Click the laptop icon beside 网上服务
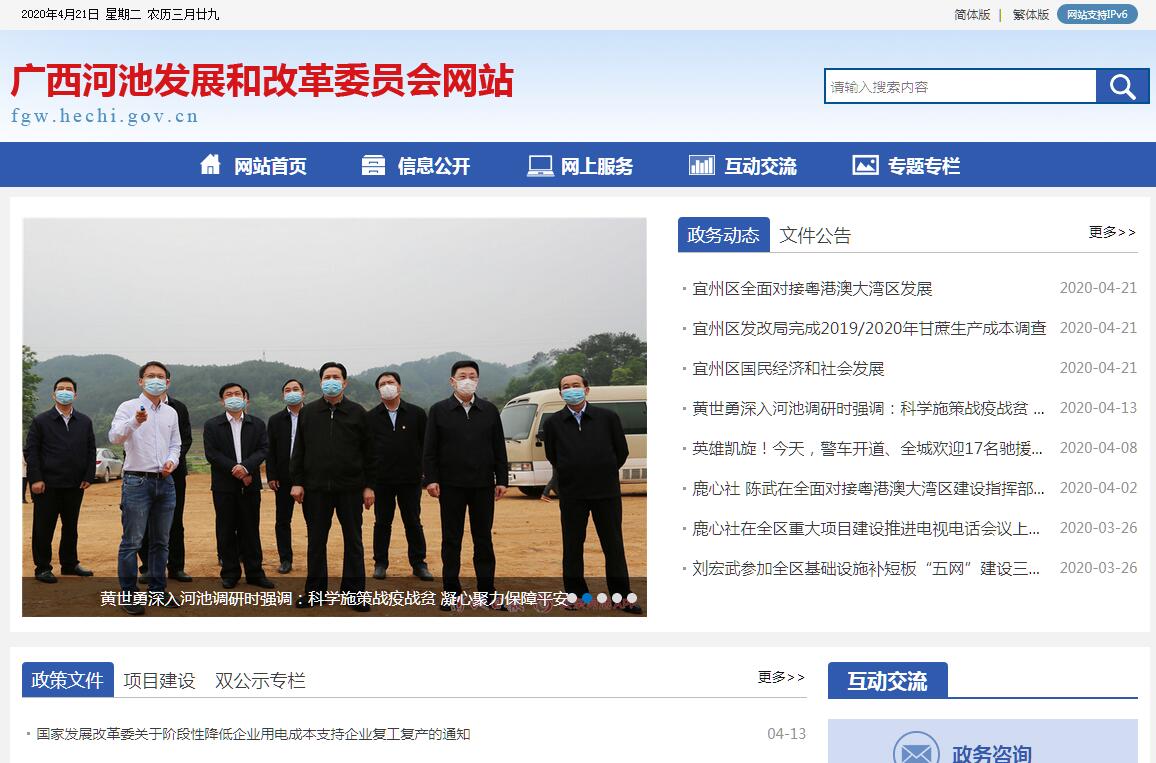This screenshot has width=1156, height=763. (x=540, y=165)
